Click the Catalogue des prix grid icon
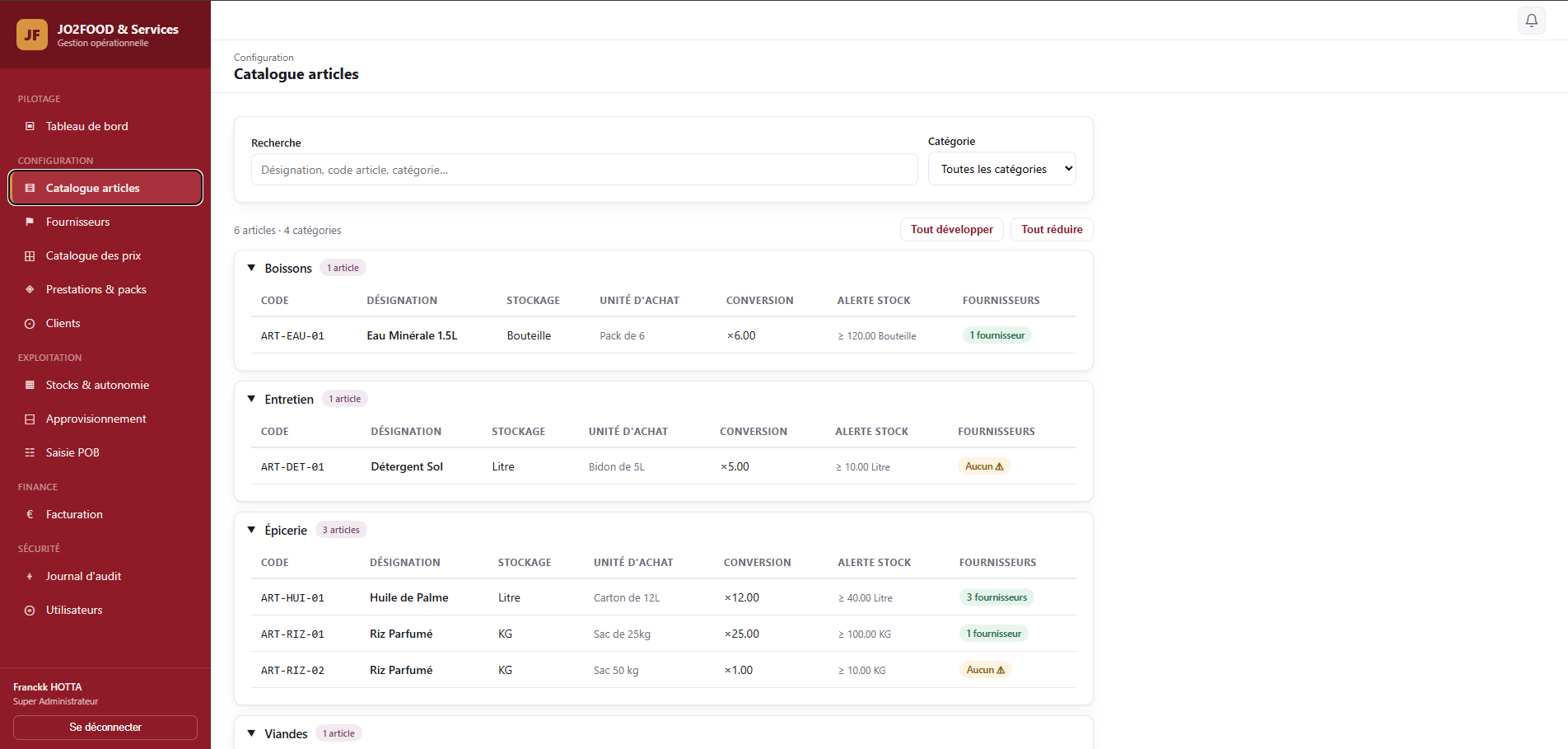This screenshot has width=1568, height=749. coord(30,255)
